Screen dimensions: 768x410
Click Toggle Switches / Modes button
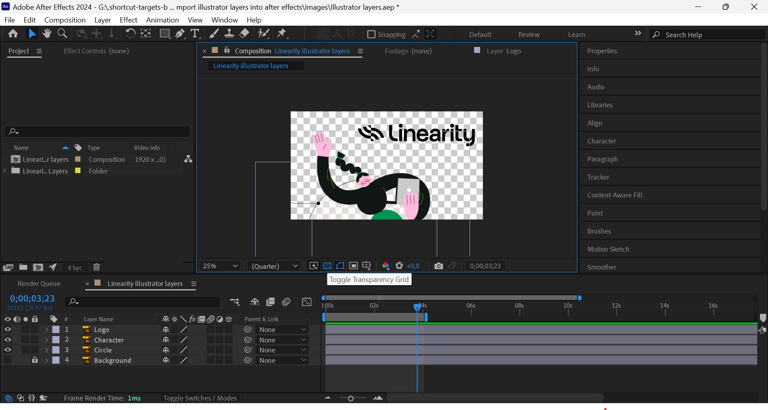coord(200,398)
